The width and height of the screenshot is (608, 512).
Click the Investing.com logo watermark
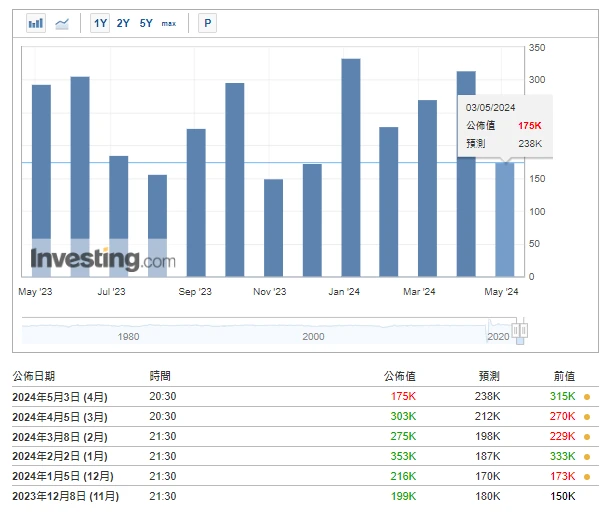102,260
